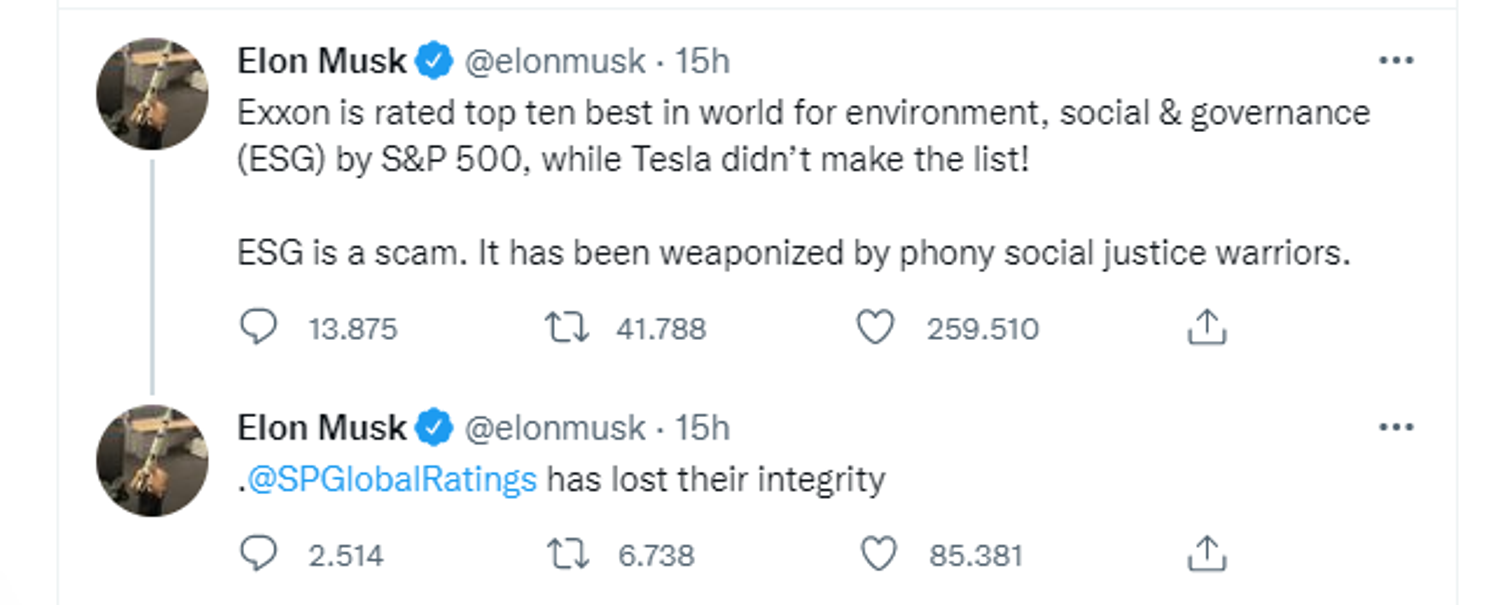Share the SPGlobalRatings integrity tweet
1500x605 pixels.
pos(1206,554)
